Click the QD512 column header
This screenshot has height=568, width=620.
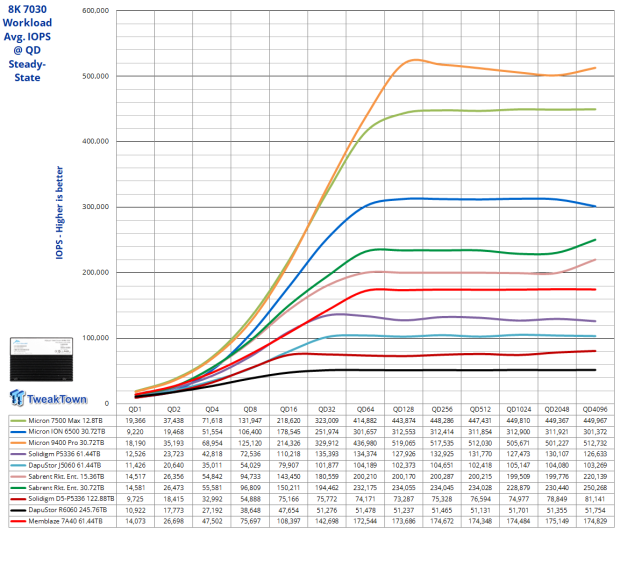[480, 409]
